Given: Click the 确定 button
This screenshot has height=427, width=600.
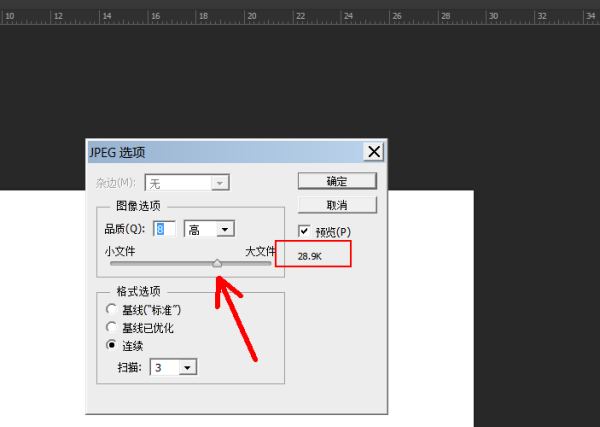Looking at the screenshot, I should [x=337, y=181].
